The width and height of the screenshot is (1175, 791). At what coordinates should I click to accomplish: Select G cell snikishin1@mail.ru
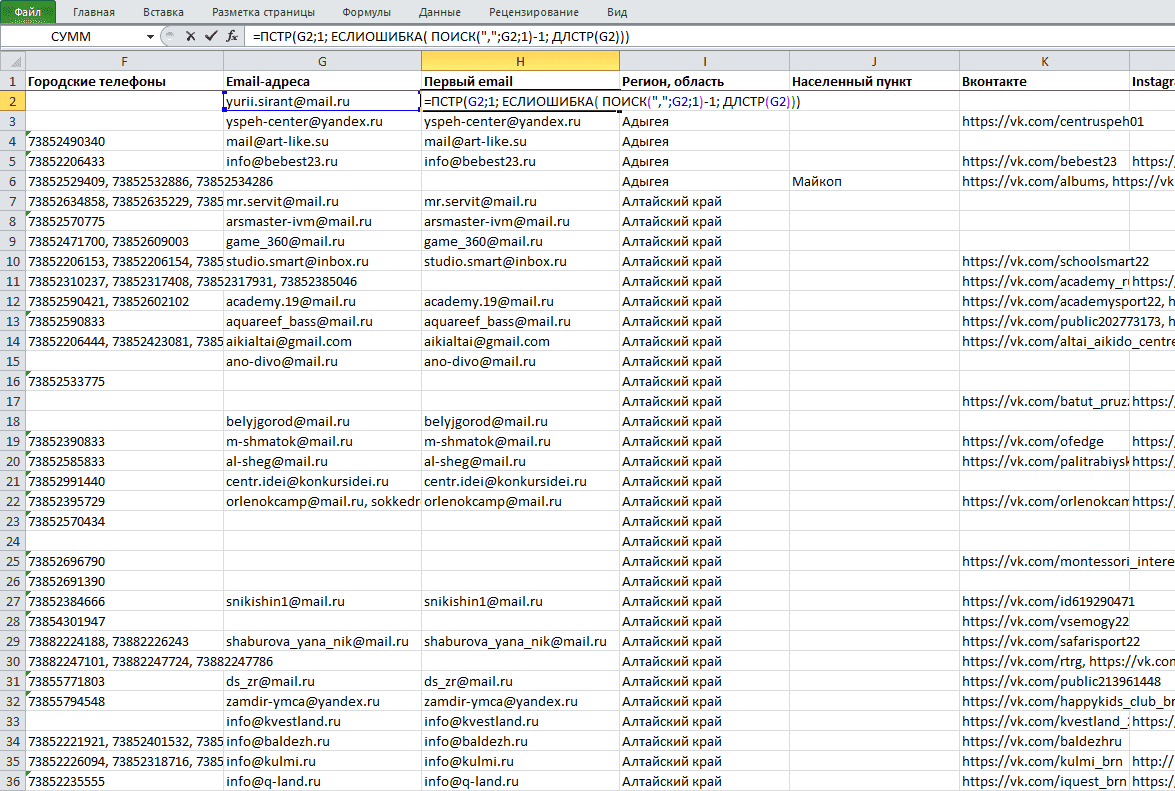click(322, 601)
